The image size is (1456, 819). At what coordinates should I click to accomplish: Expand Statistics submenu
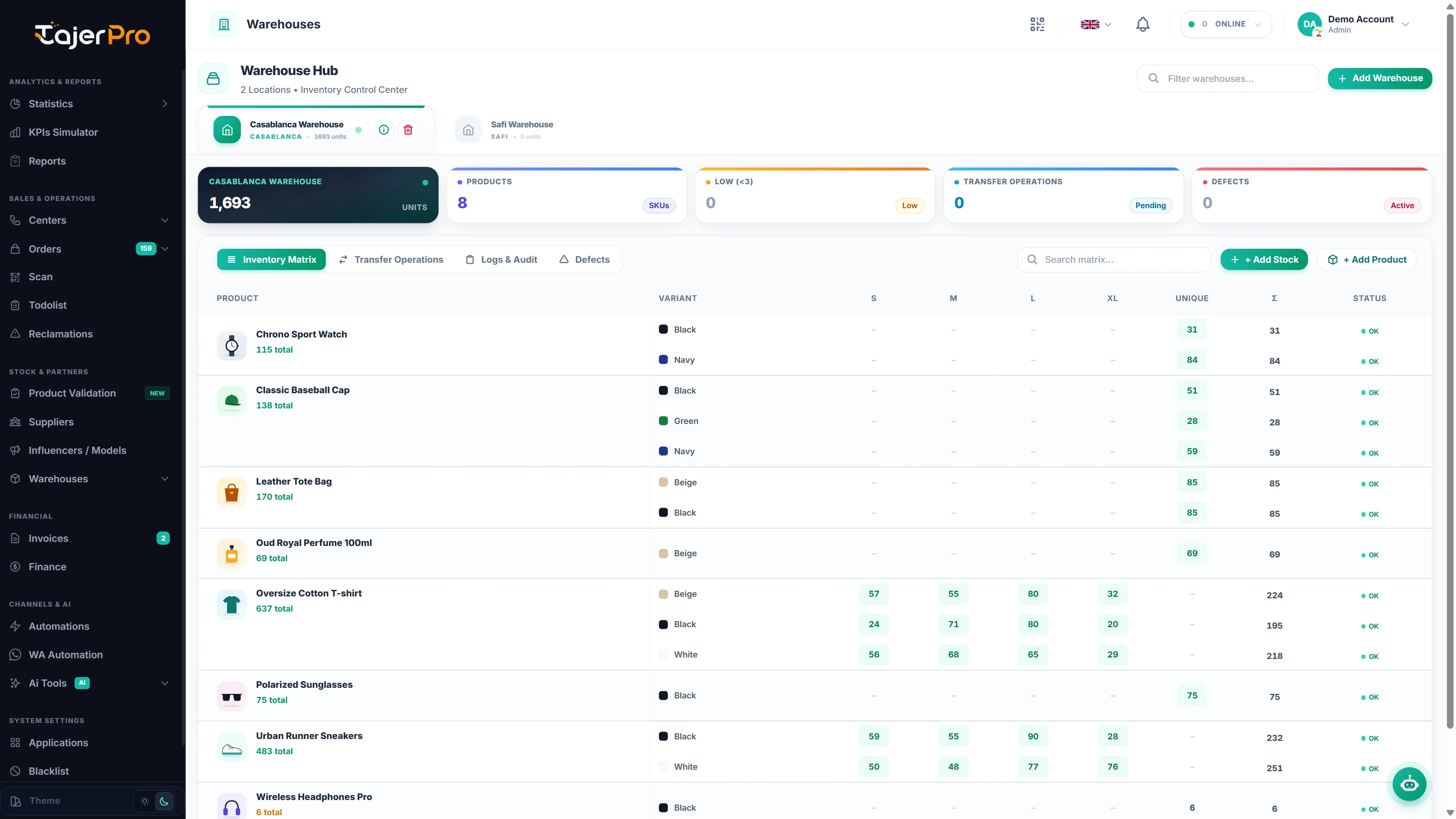(165, 104)
